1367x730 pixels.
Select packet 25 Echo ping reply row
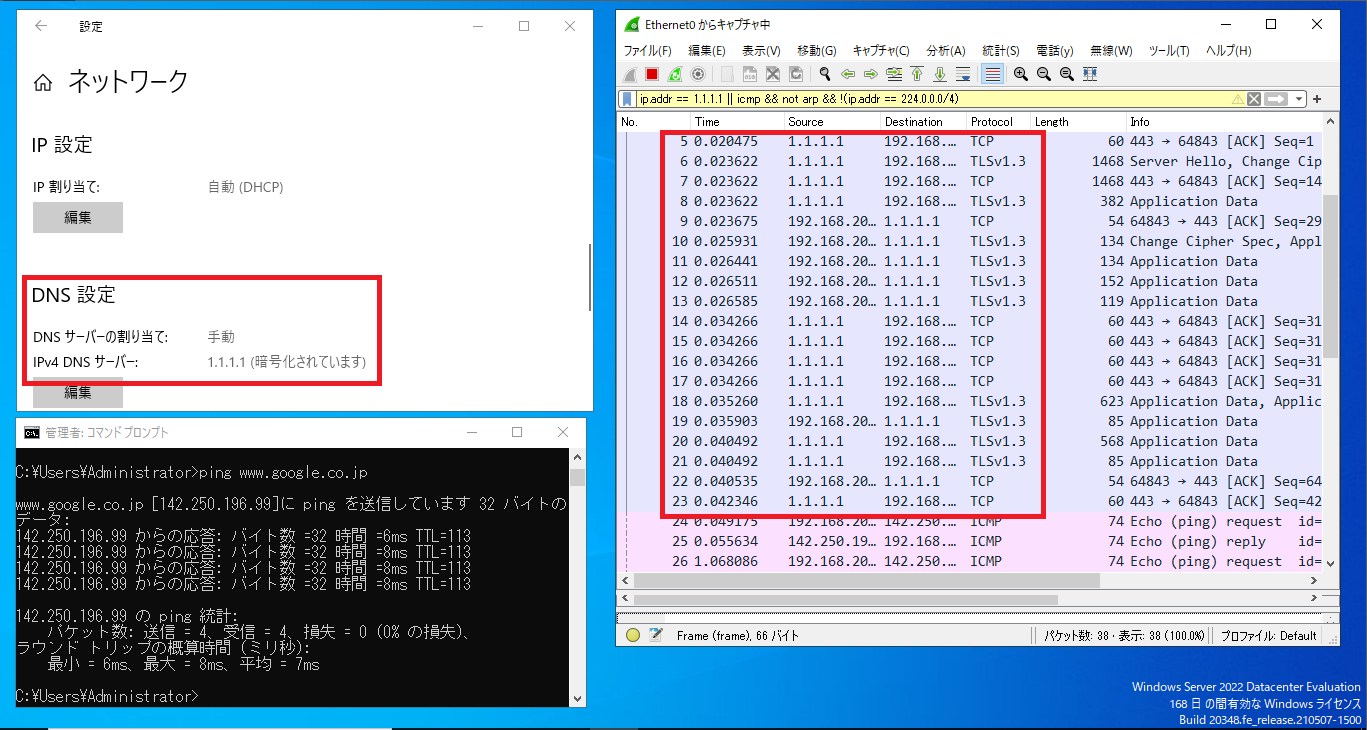[x=970, y=541]
